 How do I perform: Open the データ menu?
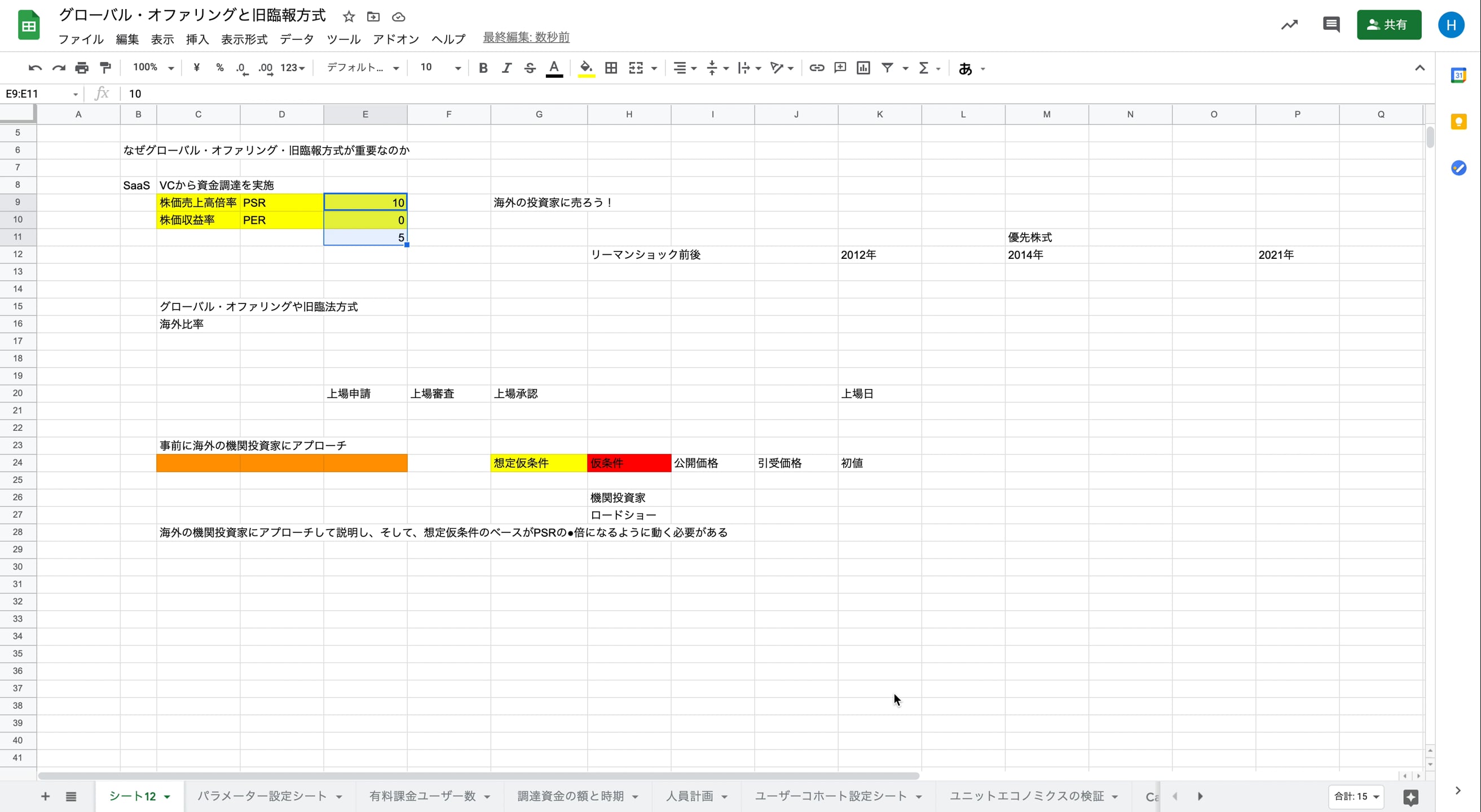[x=297, y=39]
